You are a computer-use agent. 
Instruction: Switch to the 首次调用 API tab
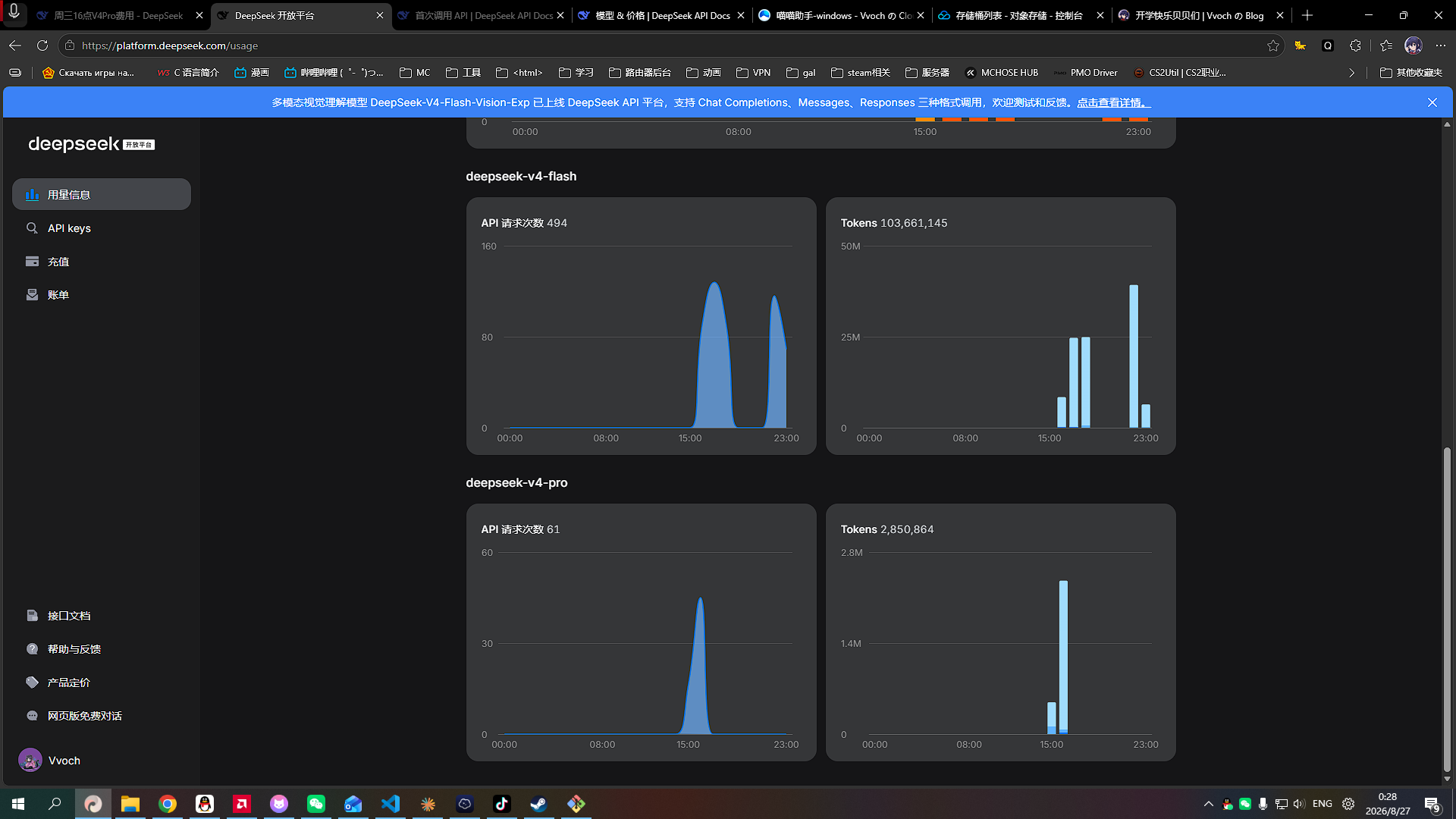pyautogui.click(x=482, y=15)
